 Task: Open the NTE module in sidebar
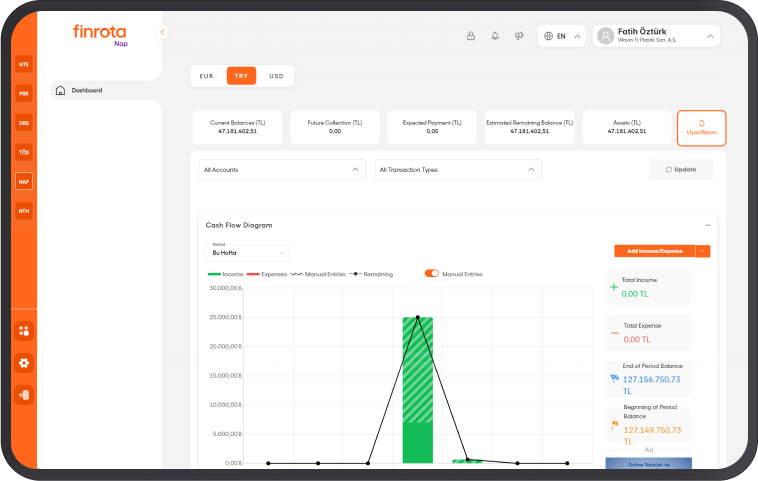[x=24, y=64]
